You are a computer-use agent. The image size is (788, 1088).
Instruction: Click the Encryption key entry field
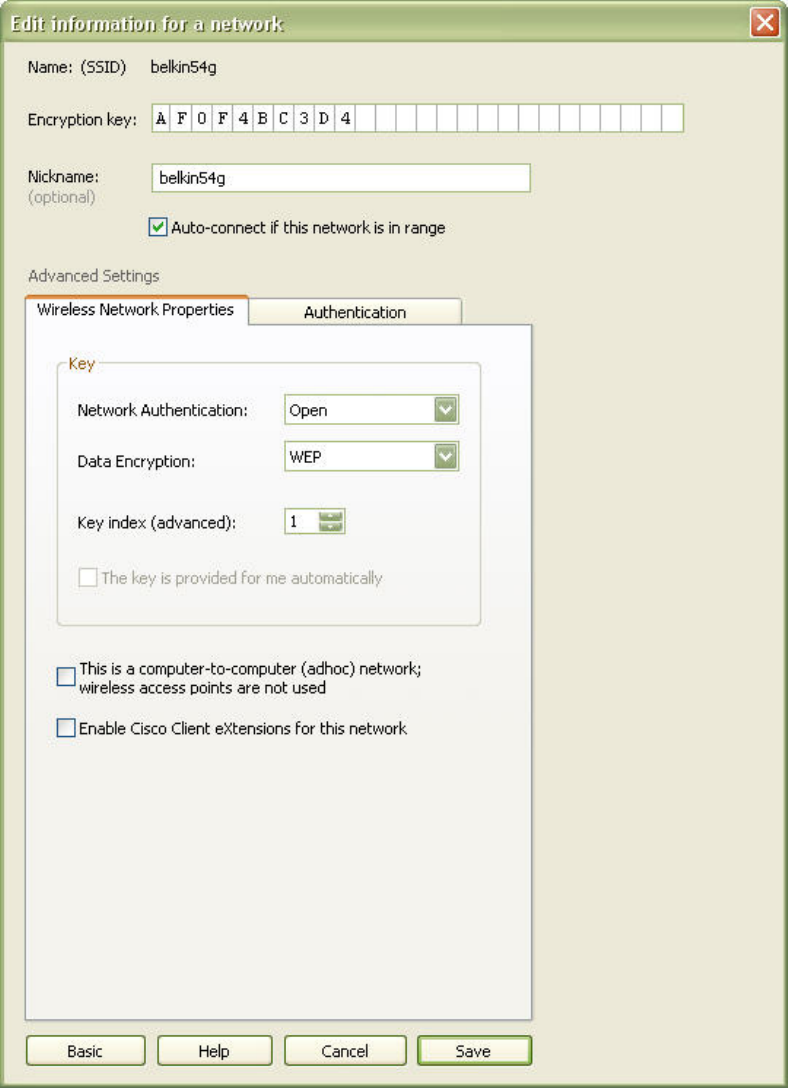click(x=418, y=118)
